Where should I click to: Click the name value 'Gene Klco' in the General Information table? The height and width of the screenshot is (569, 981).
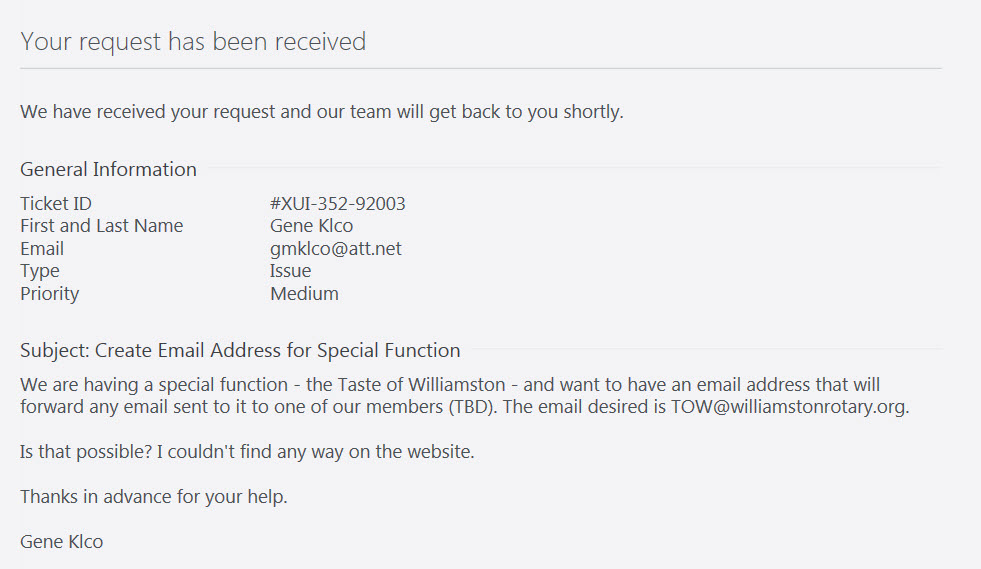coord(311,226)
